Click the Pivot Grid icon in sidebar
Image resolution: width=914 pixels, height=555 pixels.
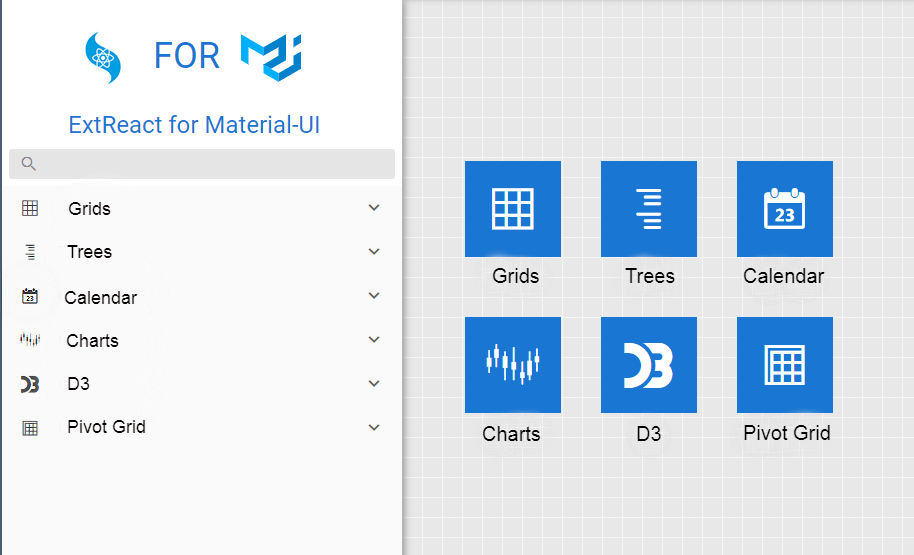[x=30, y=428]
